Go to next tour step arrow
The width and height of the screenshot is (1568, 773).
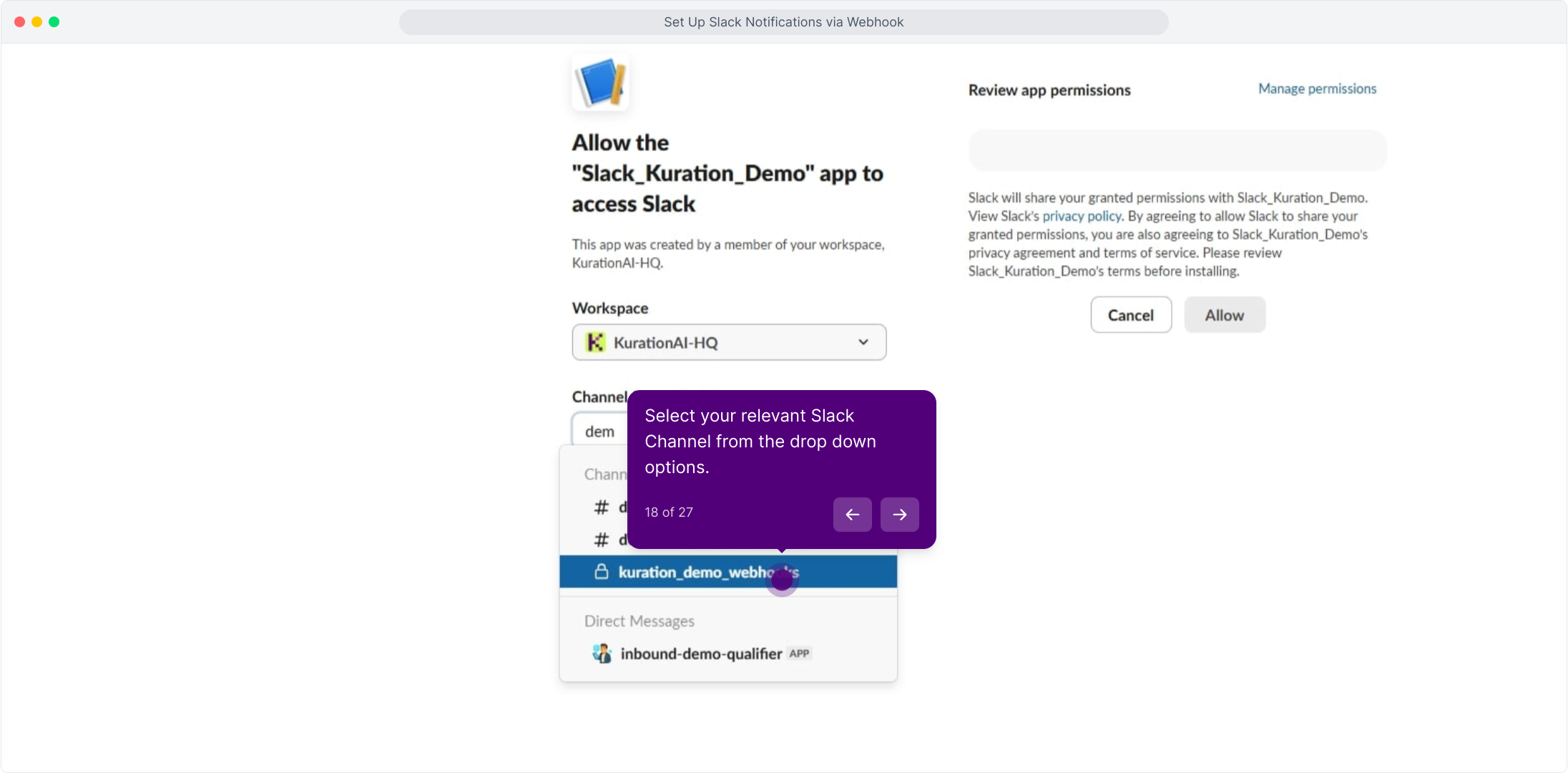click(x=899, y=514)
